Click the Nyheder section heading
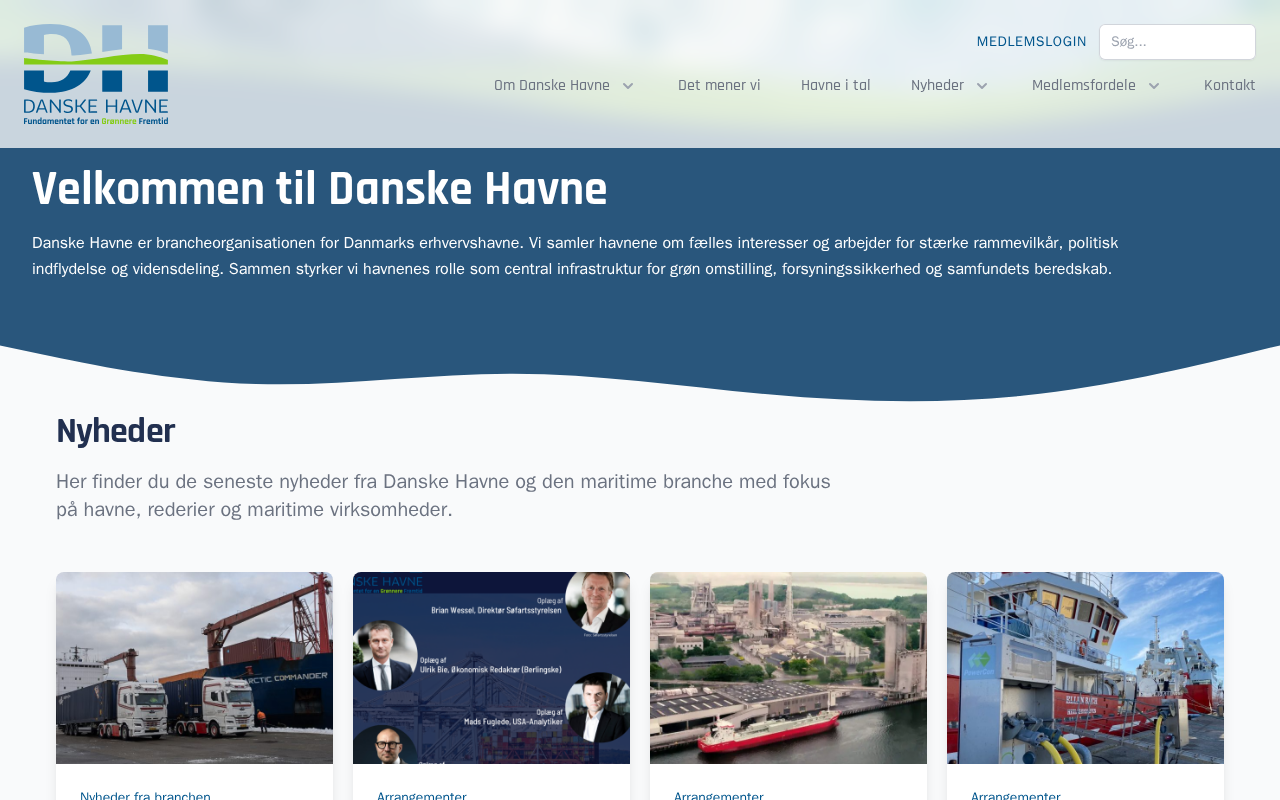 (x=116, y=432)
